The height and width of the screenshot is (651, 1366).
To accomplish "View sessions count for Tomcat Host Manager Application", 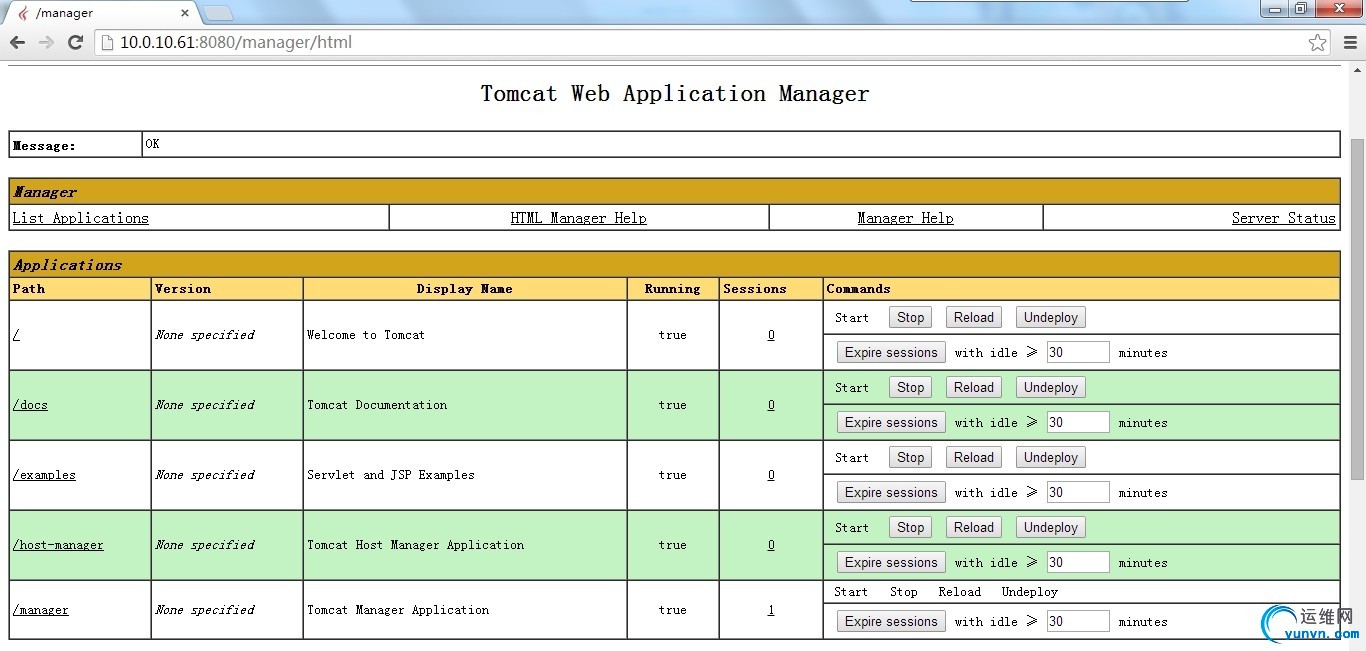I will (x=771, y=545).
